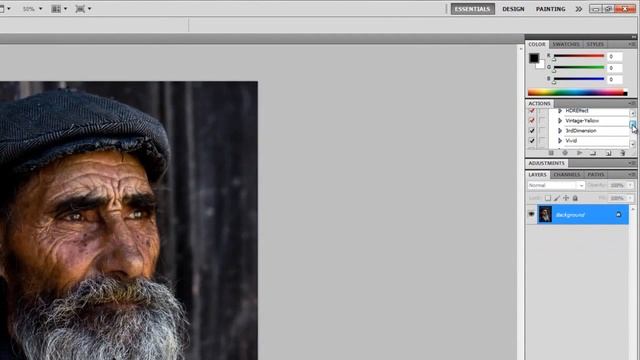Open the Actions panel options menu
This screenshot has width=640, height=360.
click(x=631, y=104)
